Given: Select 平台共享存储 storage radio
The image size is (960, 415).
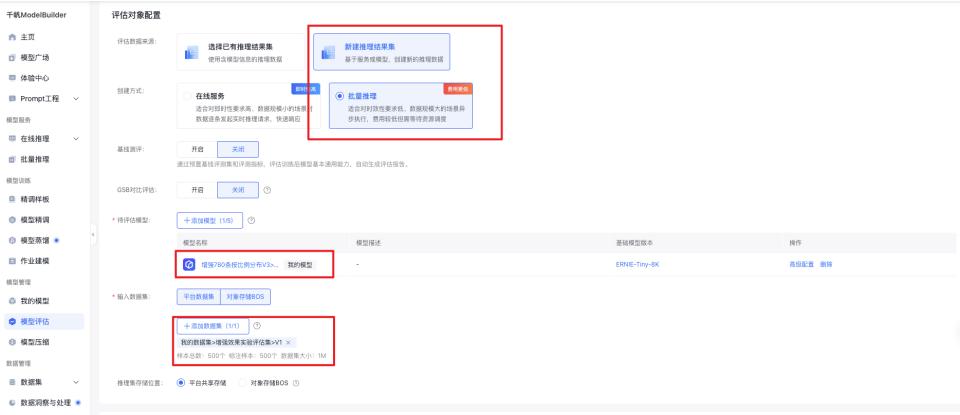Looking at the screenshot, I should pos(181,383).
